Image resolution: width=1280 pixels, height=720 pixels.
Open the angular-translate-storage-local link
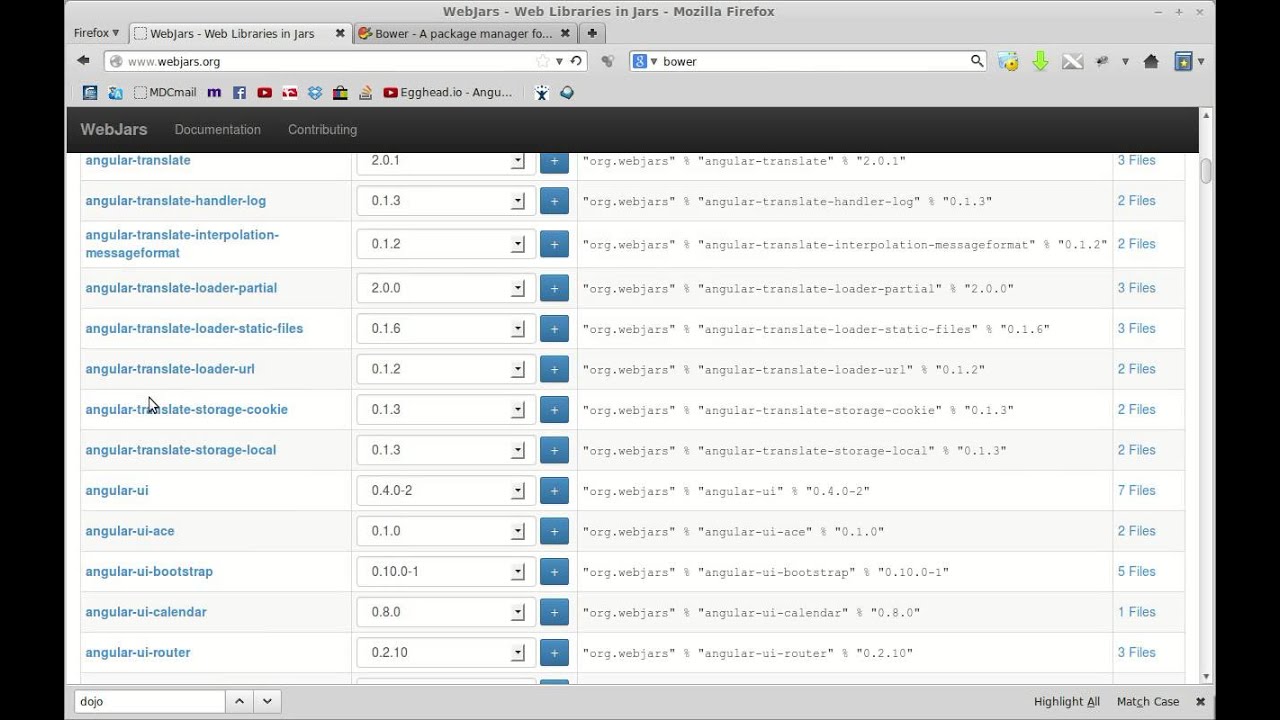[180, 449]
